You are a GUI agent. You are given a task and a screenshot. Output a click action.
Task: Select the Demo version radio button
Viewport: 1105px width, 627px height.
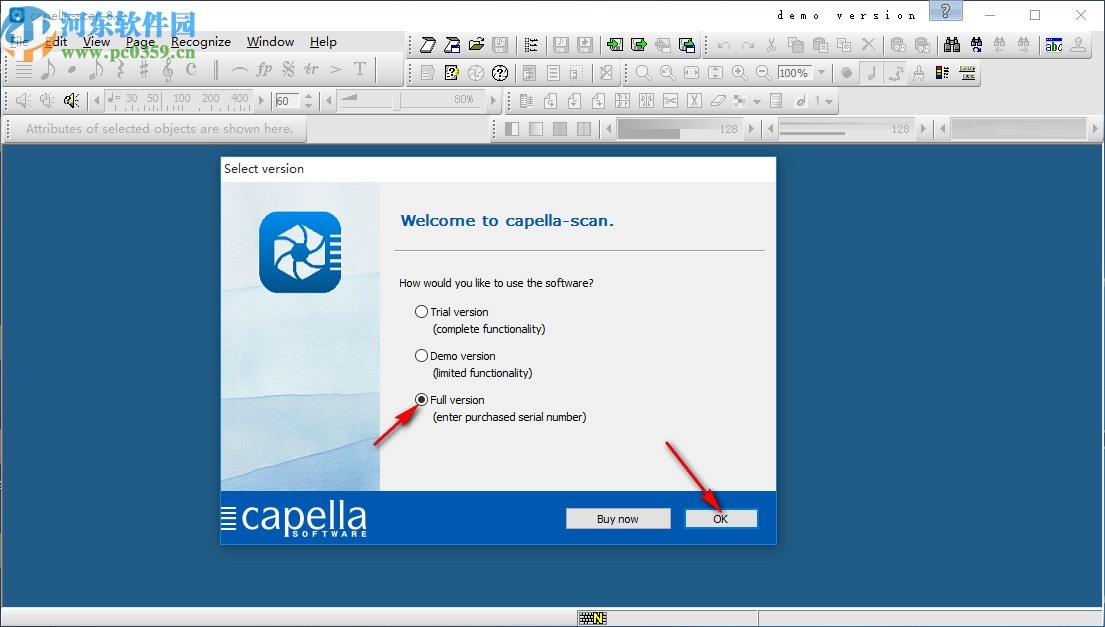pos(421,356)
